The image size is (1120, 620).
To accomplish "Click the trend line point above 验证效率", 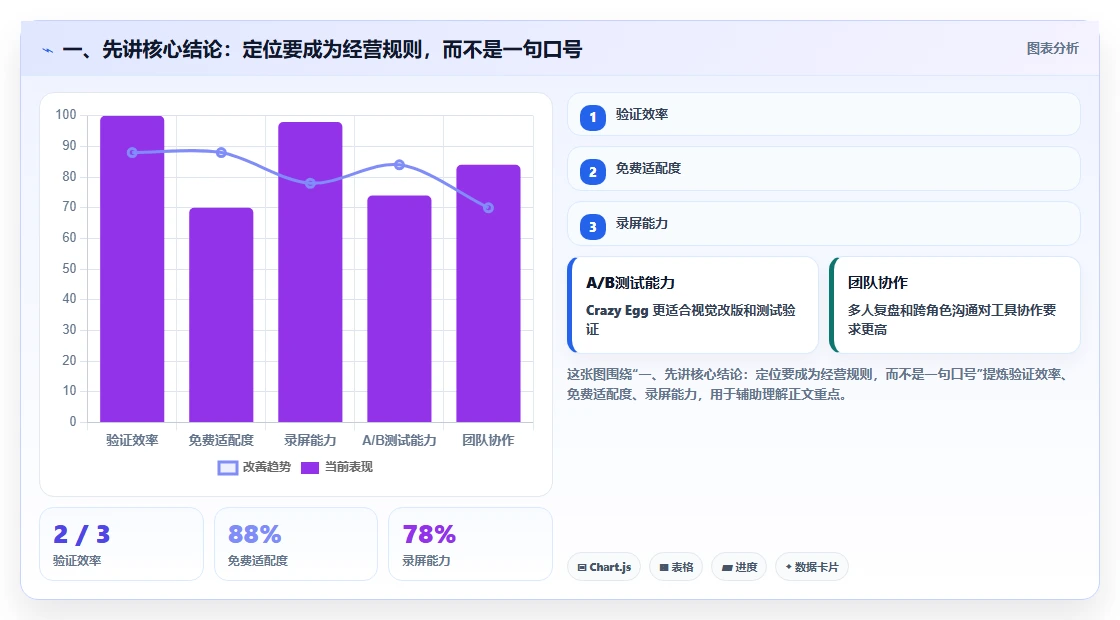I will 132,152.
